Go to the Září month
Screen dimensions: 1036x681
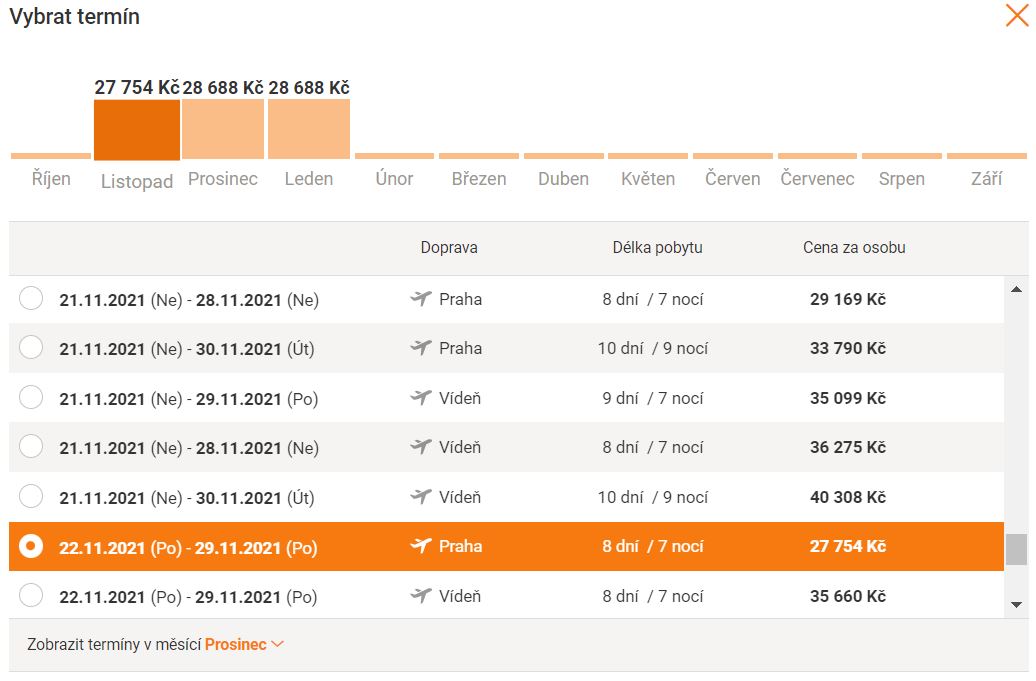[x=986, y=178]
